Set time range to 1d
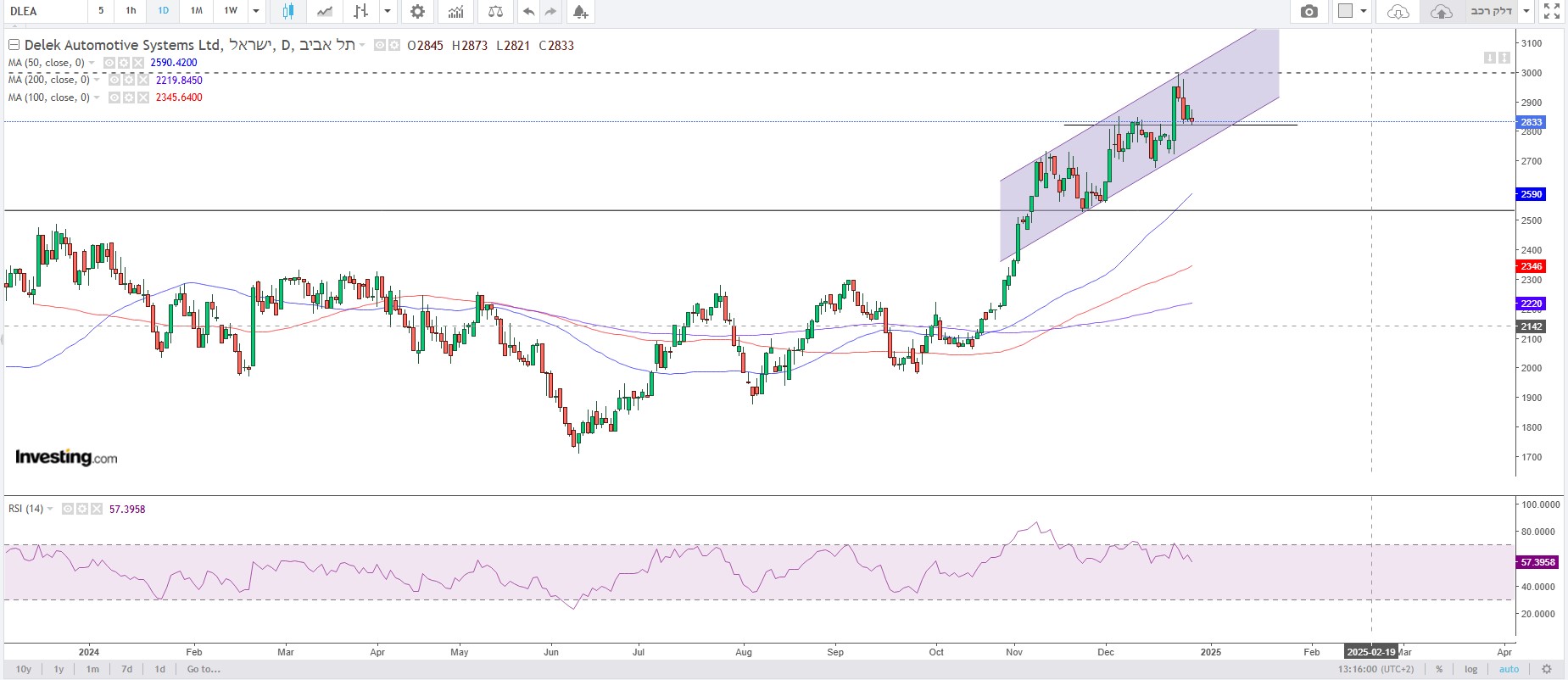 (160, 669)
